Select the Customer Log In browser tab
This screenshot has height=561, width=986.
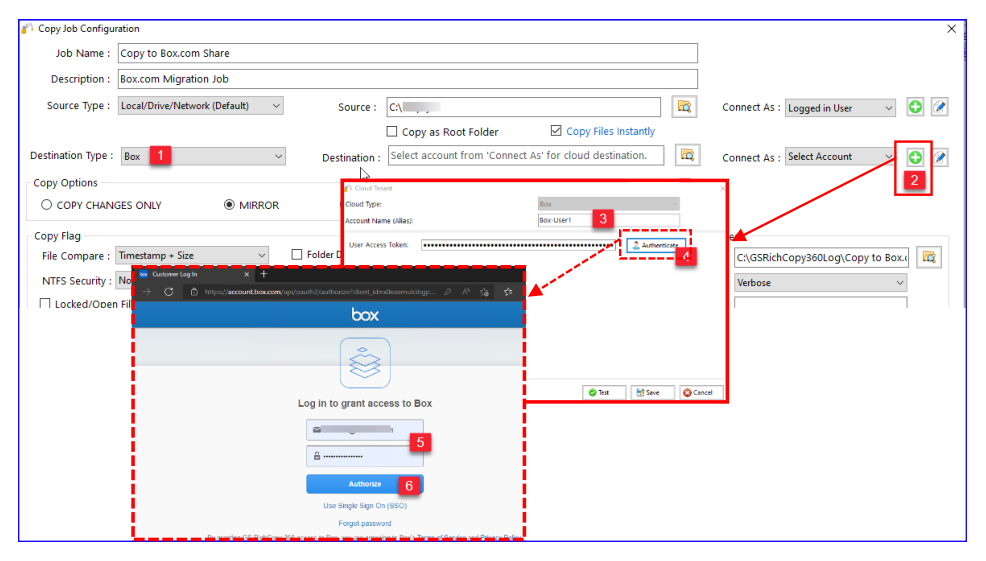coord(195,274)
